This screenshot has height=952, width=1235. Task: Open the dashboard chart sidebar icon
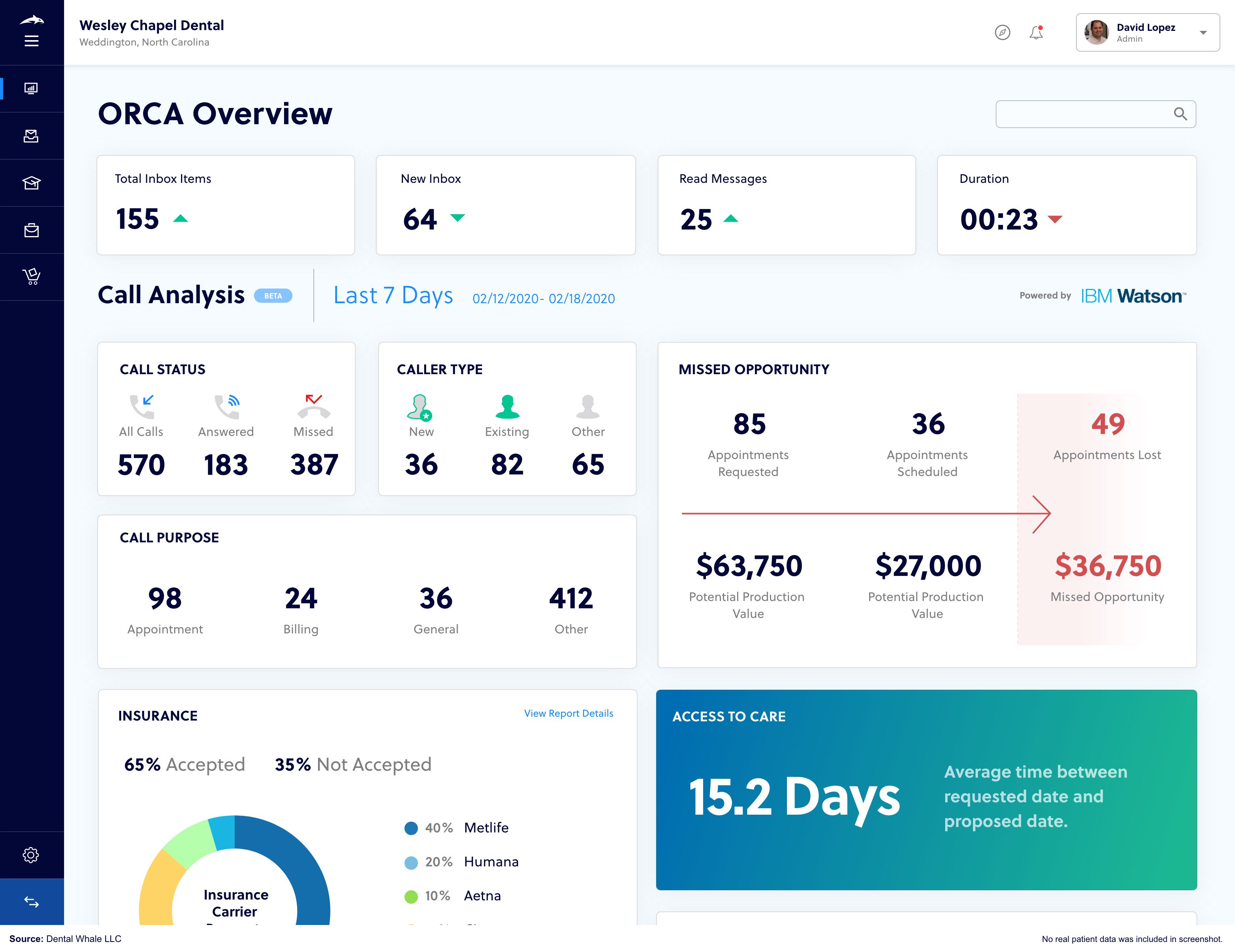[x=32, y=89]
